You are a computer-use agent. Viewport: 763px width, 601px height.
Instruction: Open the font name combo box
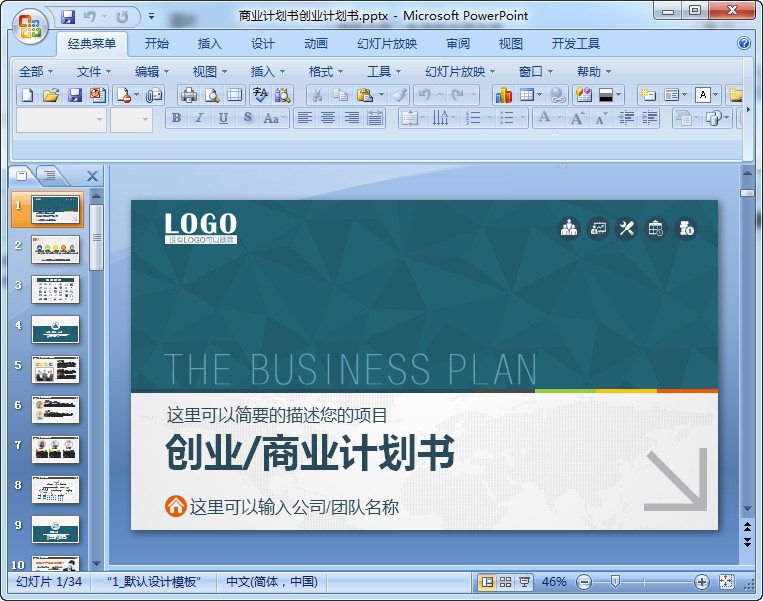(61, 119)
